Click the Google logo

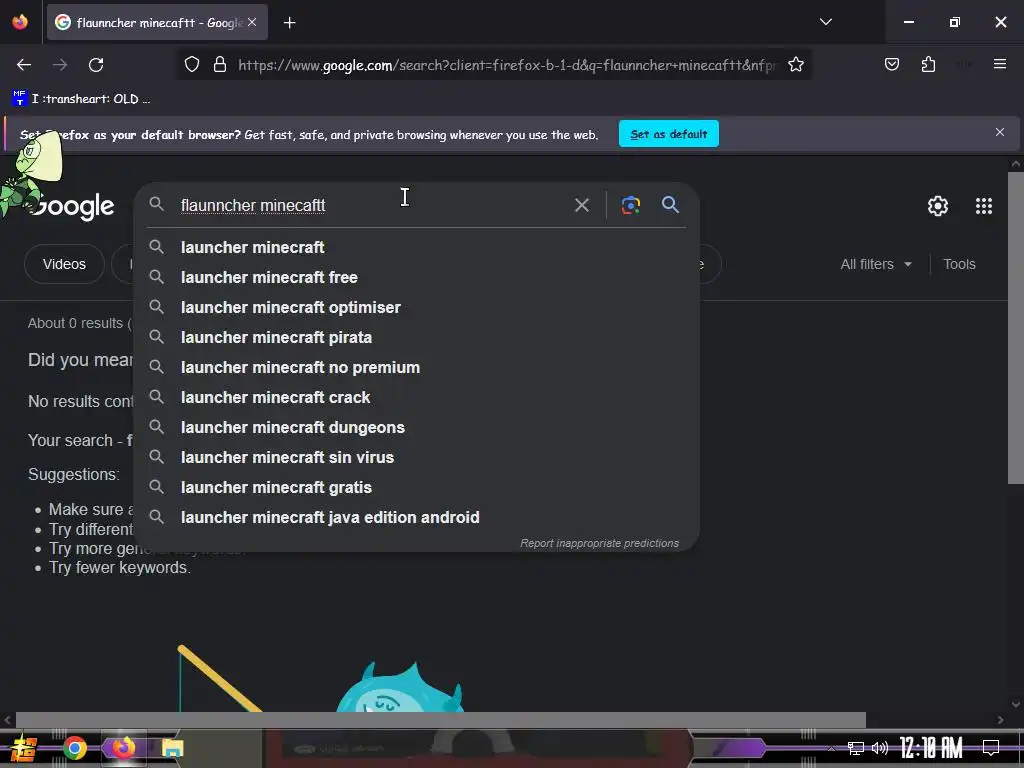72,206
